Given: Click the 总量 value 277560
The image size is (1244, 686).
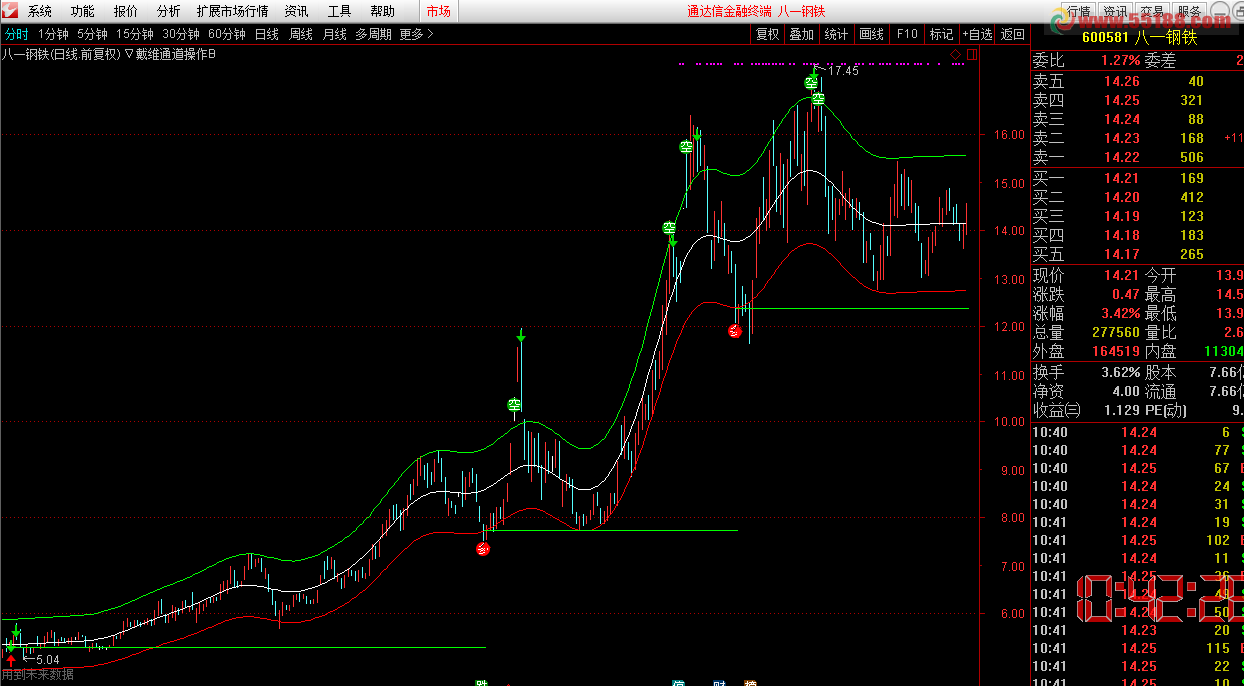Looking at the screenshot, I should point(1116,333).
